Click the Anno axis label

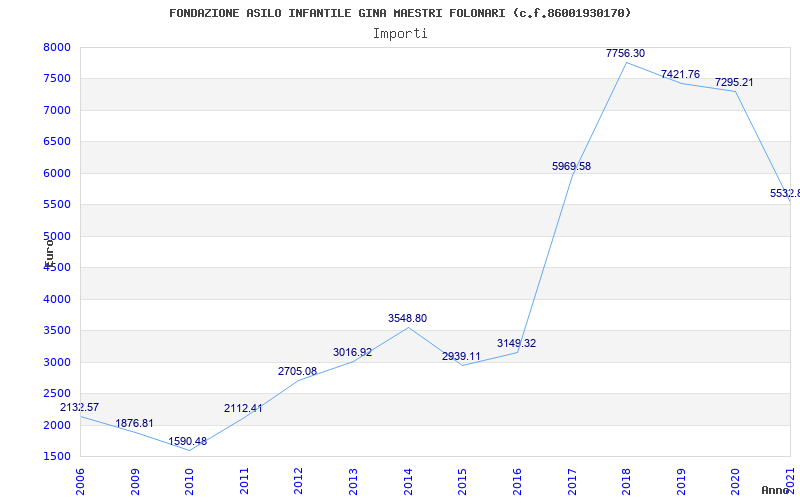[x=776, y=490]
